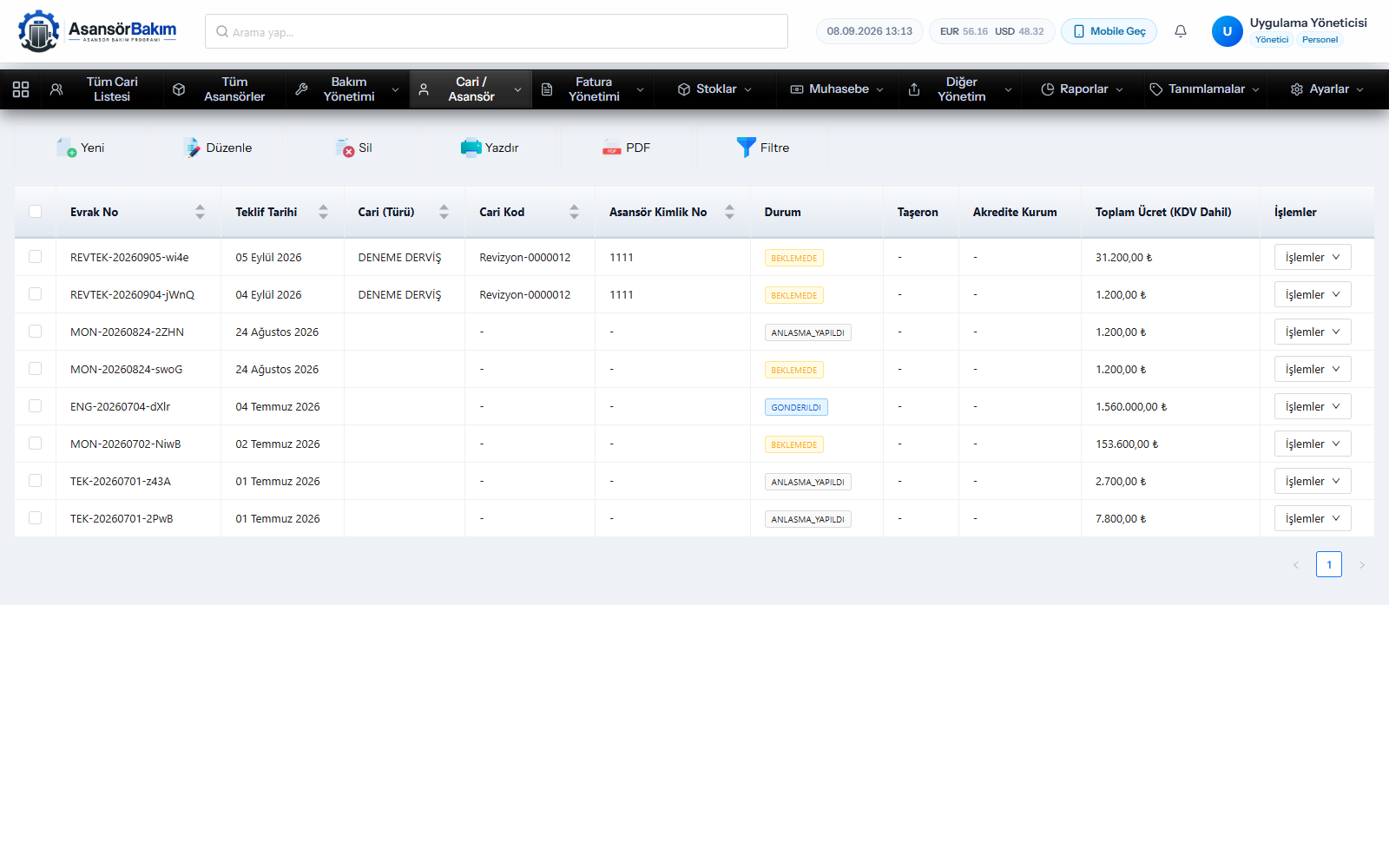Viewport: 1389px width, 868px height.
Task: Open İşlemler dropdown for MON-20260824-swoG
Action: [1313, 369]
